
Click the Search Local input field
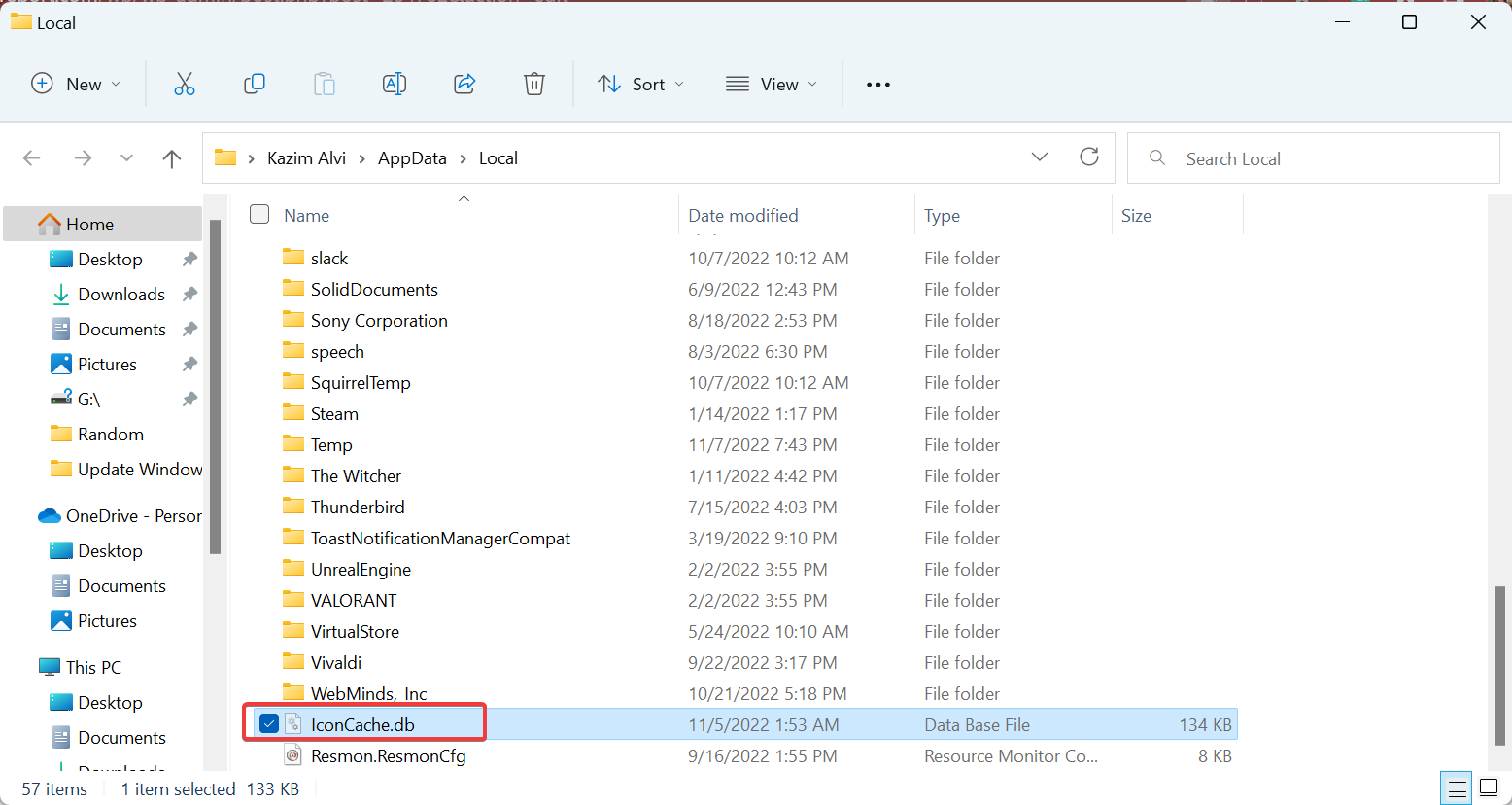point(1313,158)
